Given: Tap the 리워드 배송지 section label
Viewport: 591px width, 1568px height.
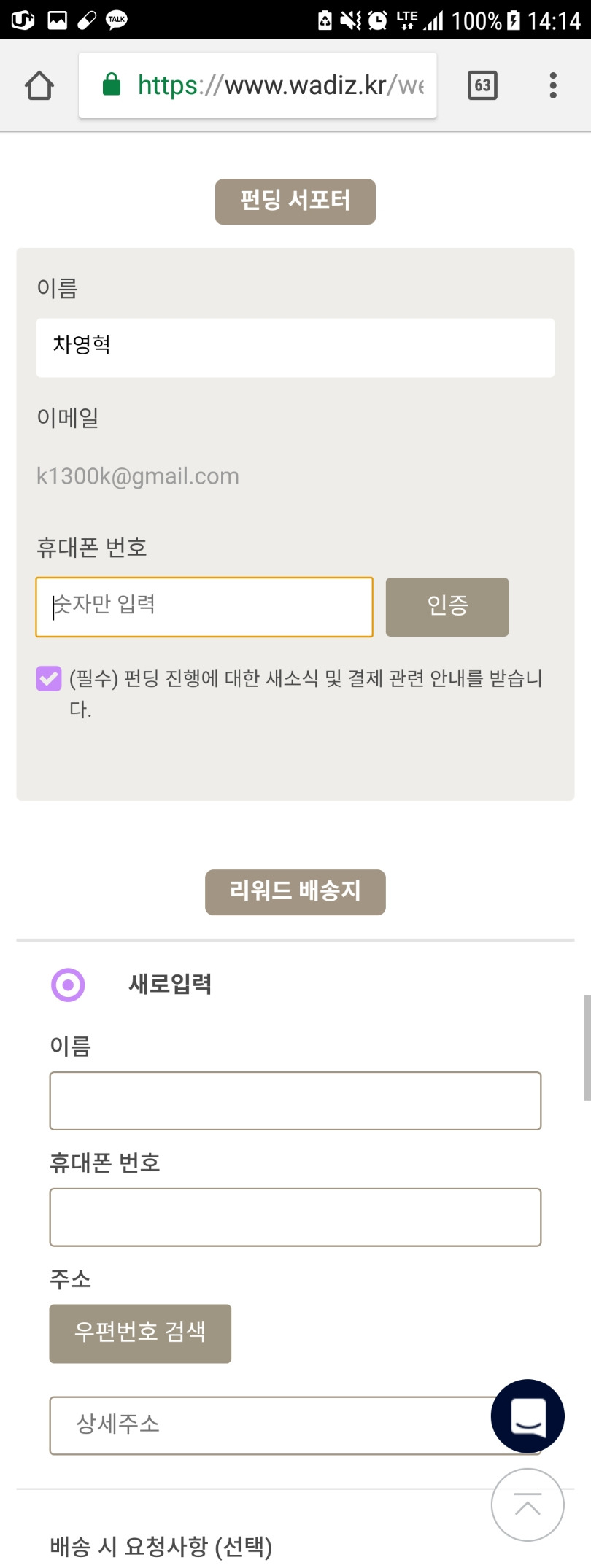Looking at the screenshot, I should pos(295,892).
